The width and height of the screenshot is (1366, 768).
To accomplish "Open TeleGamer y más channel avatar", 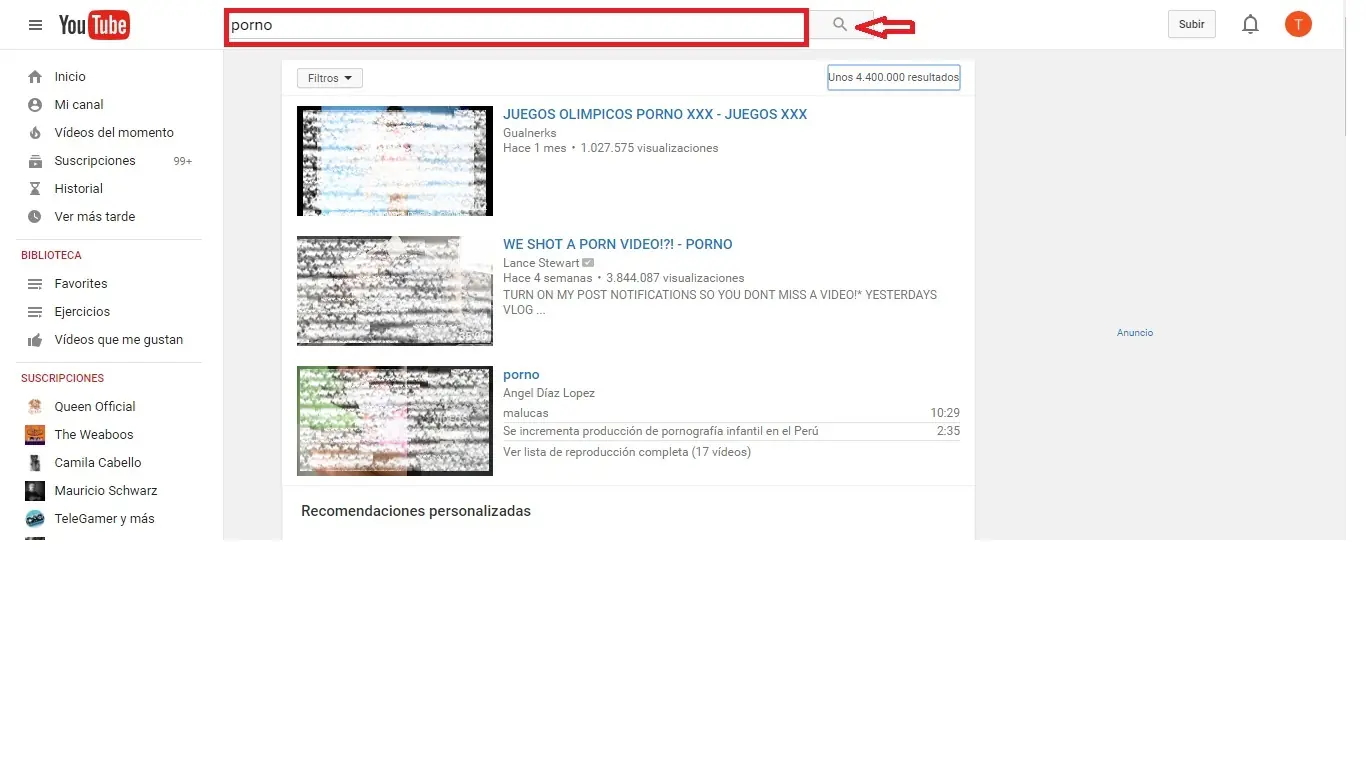I will click(x=35, y=519).
